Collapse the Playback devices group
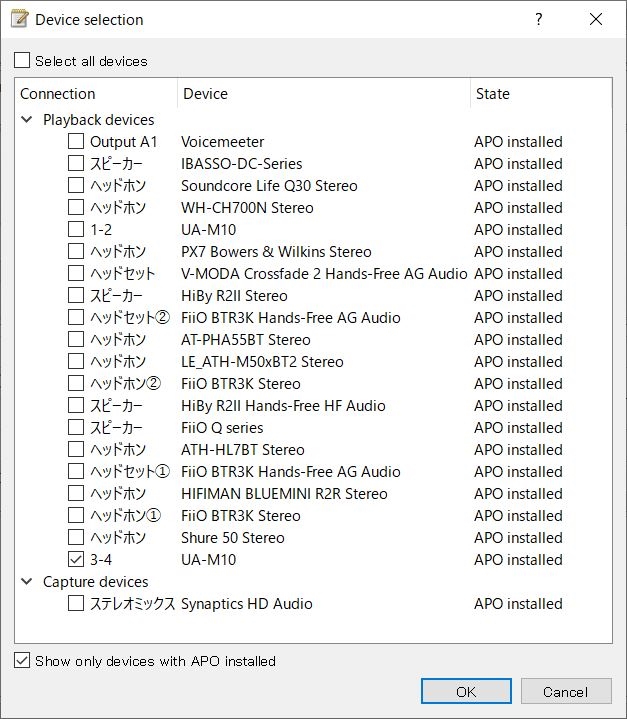The width and height of the screenshot is (627, 719). click(x=26, y=120)
